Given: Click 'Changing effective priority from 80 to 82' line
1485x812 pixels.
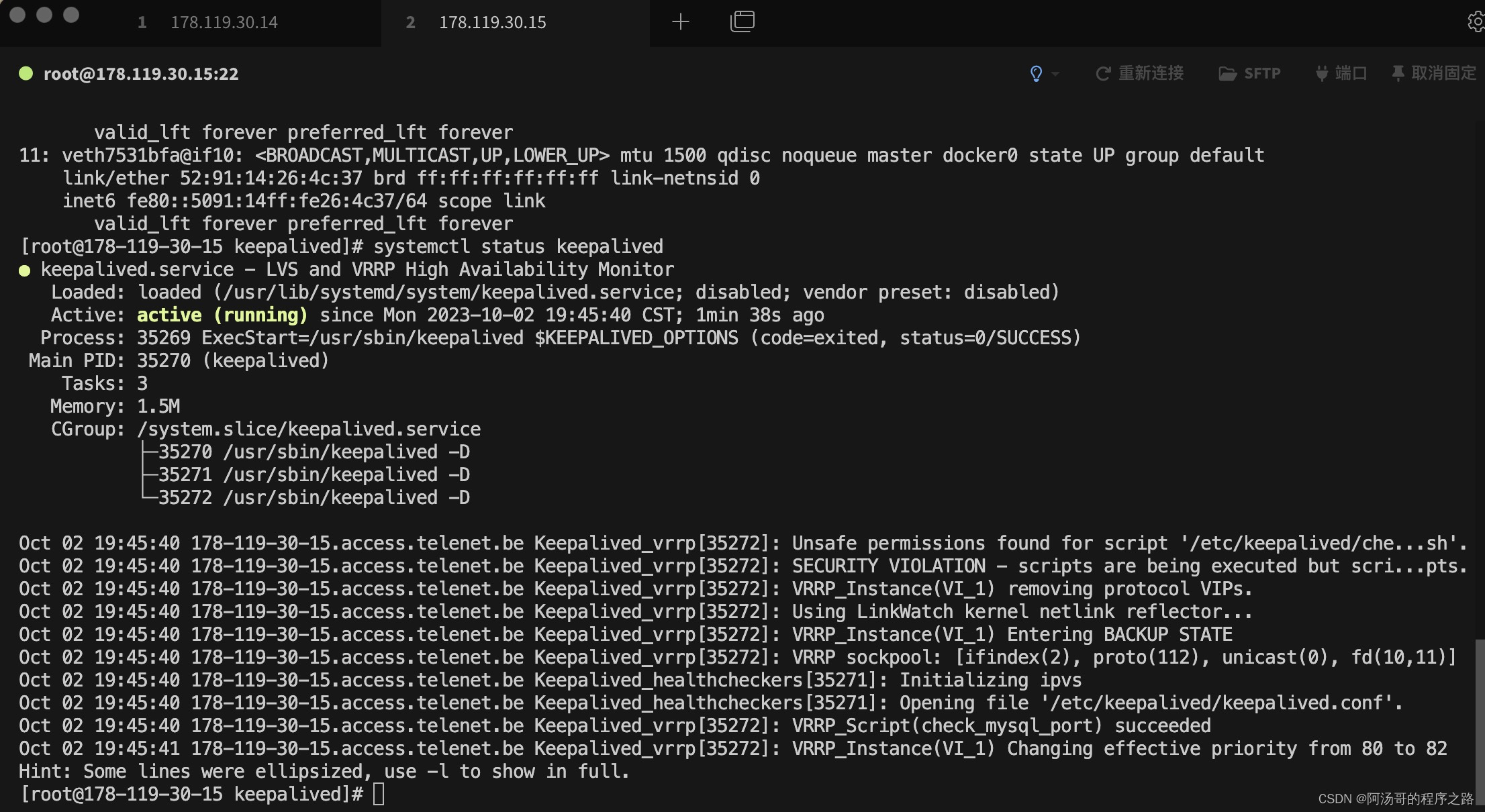Looking at the screenshot, I should click(x=733, y=748).
